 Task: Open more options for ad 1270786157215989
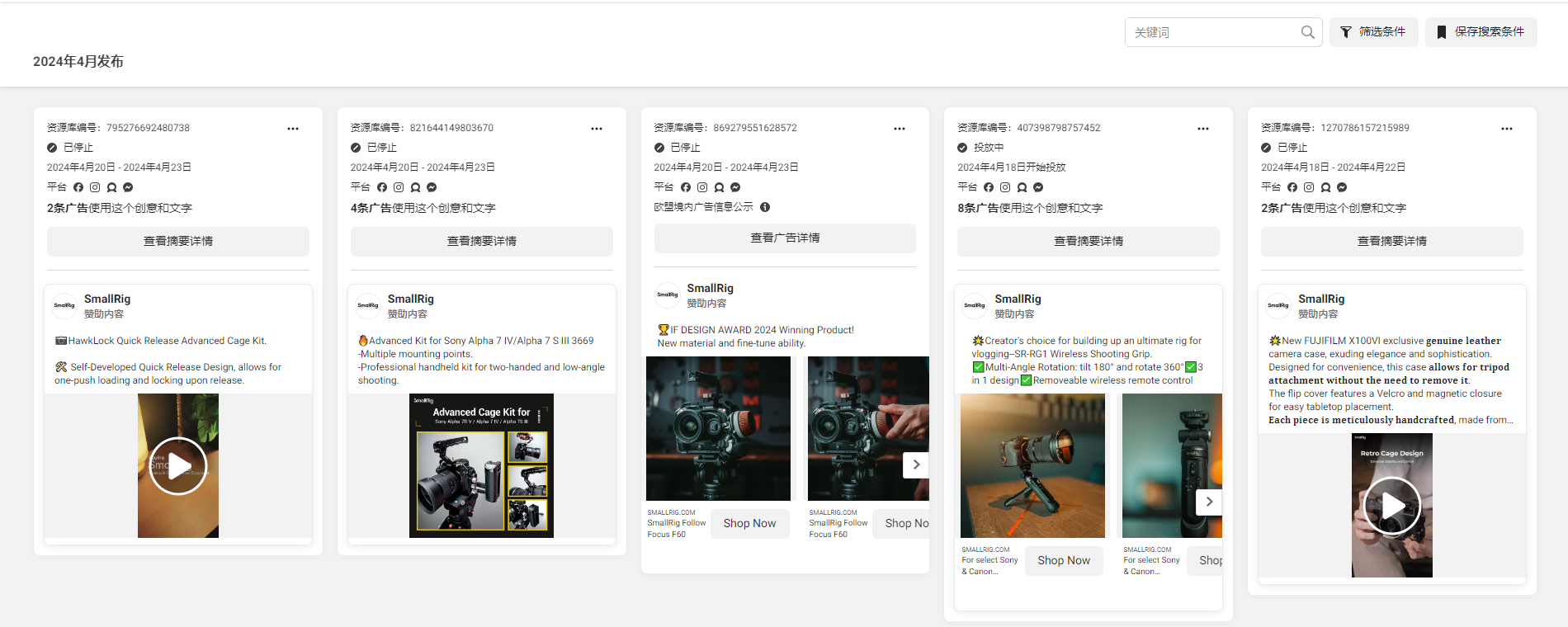click(1507, 129)
